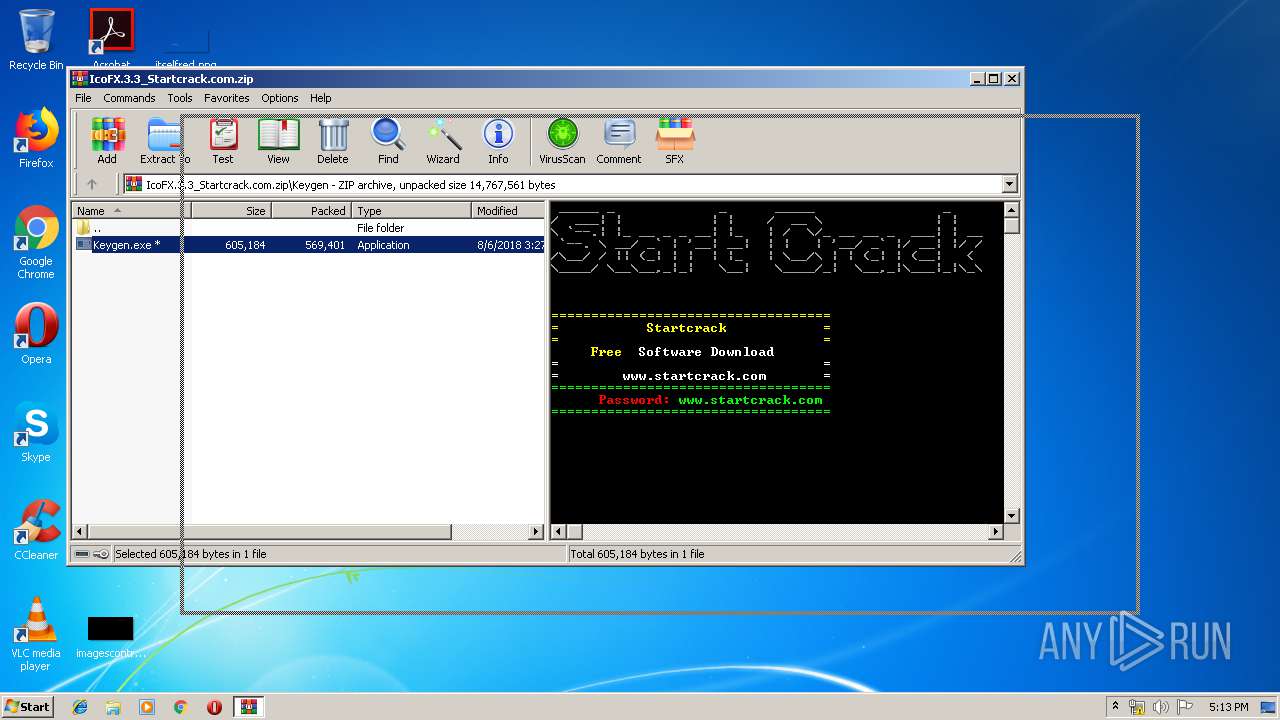Show archive Info
The image size is (1280, 720).
(x=498, y=141)
